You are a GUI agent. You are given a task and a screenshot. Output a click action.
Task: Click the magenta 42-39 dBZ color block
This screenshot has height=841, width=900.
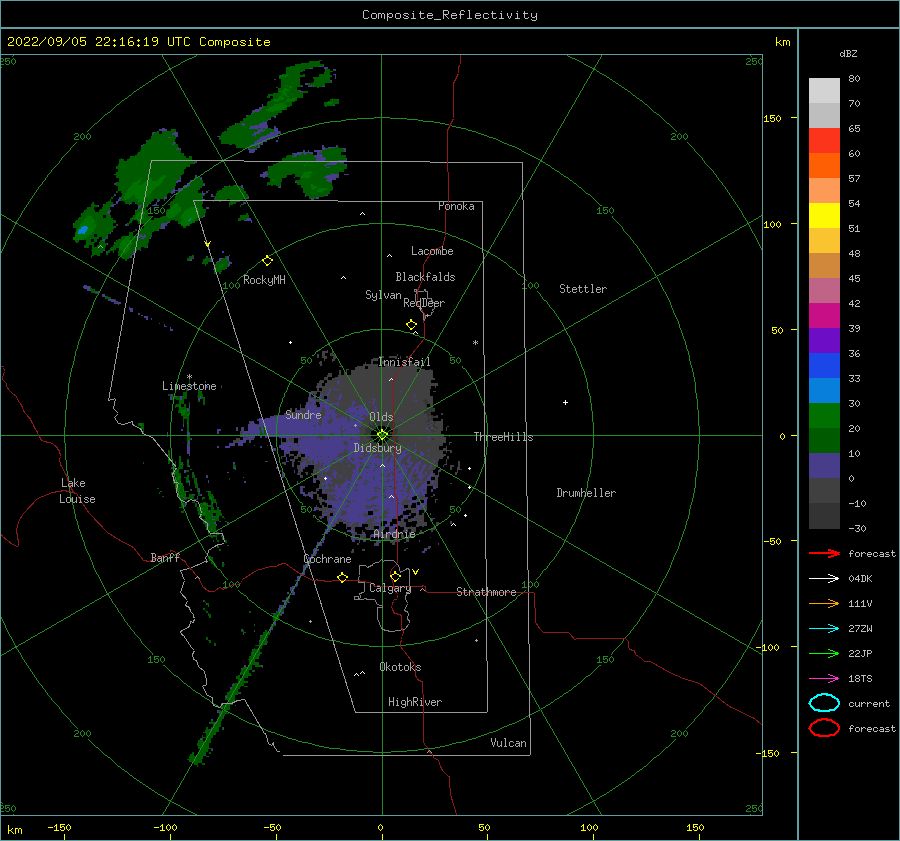click(824, 316)
